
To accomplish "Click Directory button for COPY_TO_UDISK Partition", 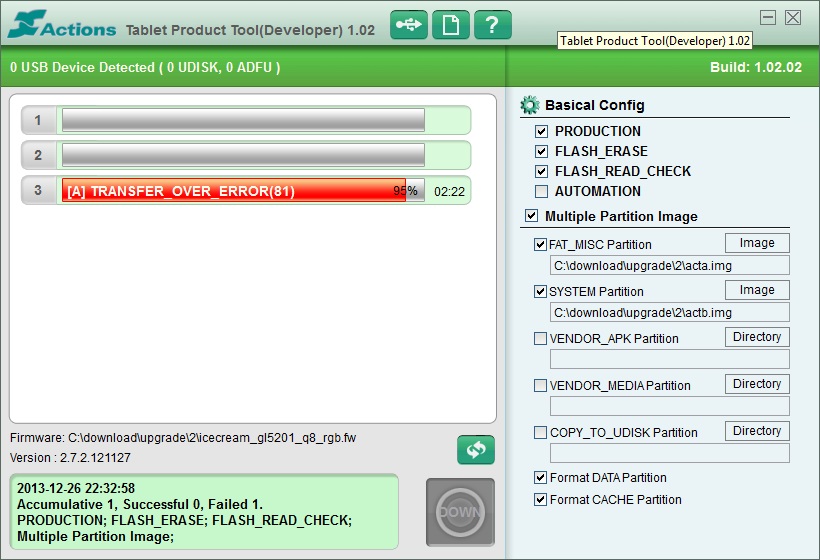I will pyautogui.click(x=757, y=431).
